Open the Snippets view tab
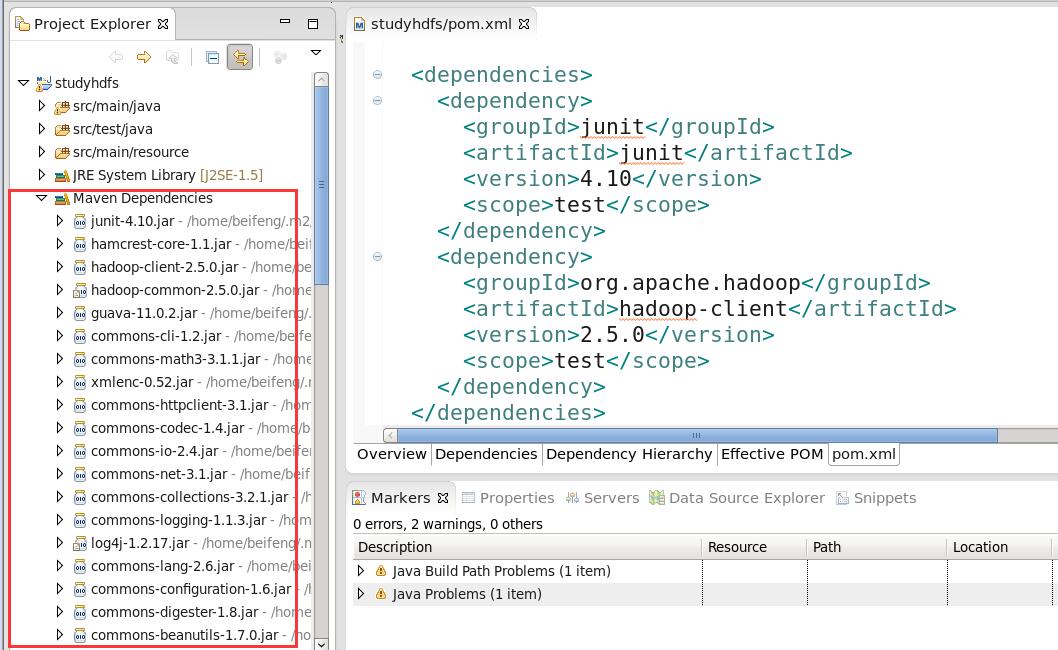Viewport: 1058px width, 650px height. pos(876,498)
